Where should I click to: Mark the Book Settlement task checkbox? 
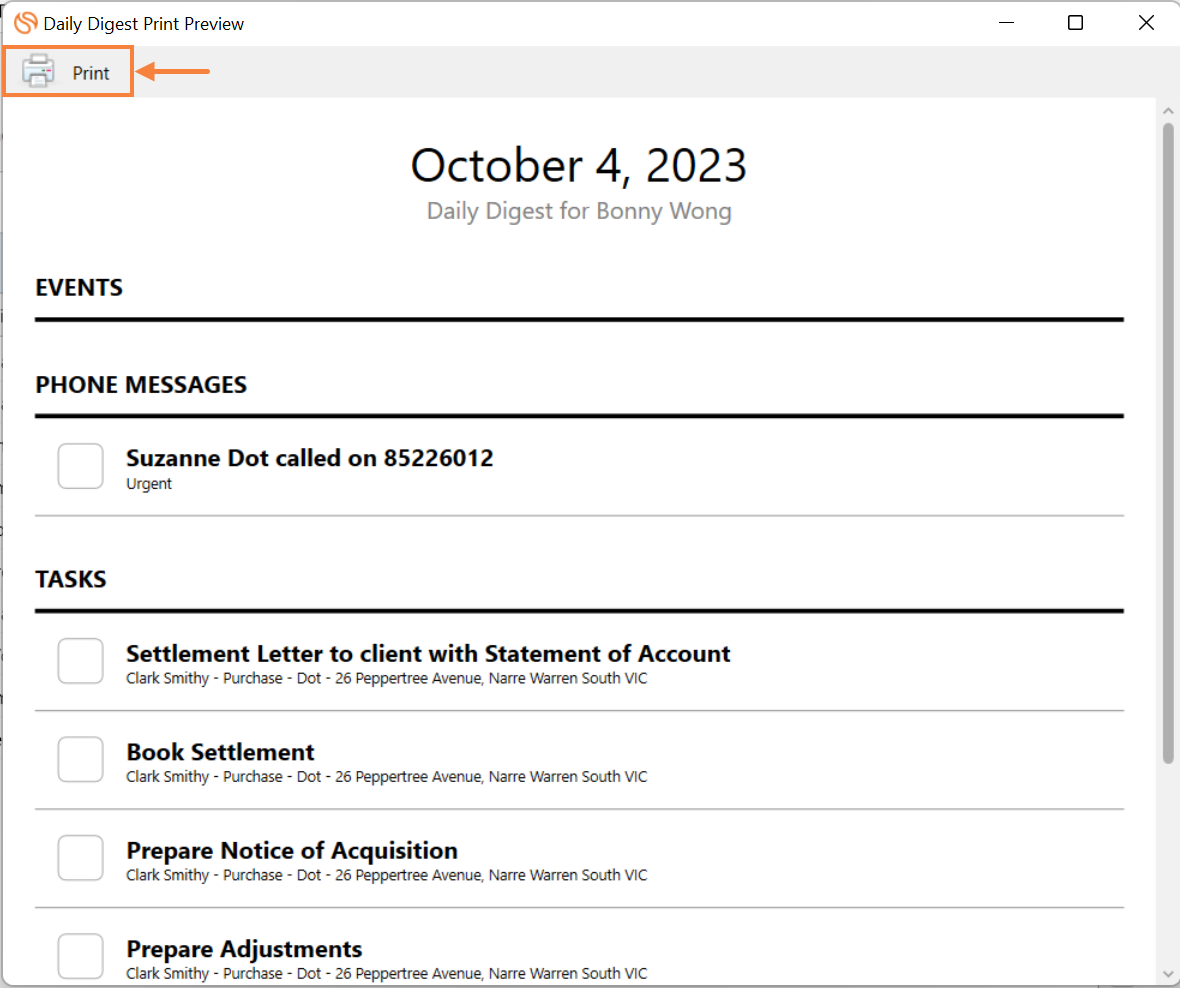81,759
